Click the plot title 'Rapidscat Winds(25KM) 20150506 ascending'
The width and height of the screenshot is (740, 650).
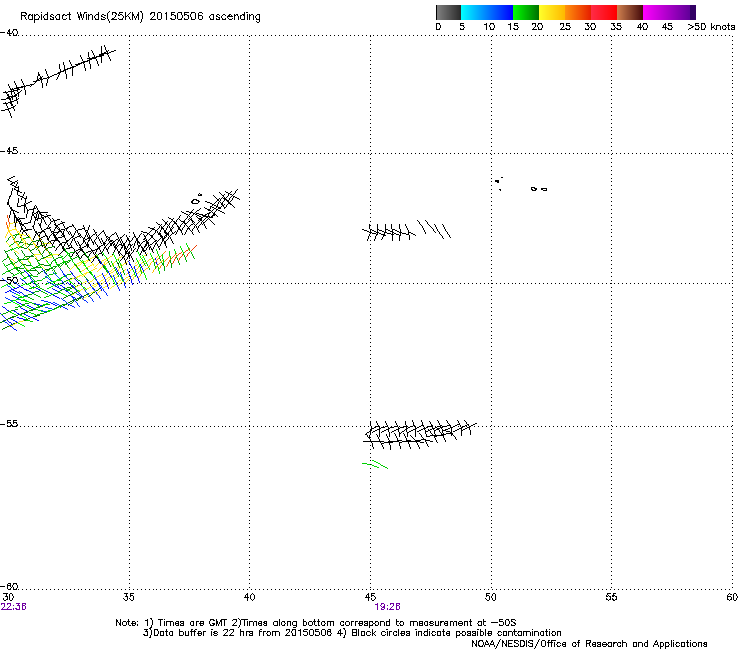[x=140, y=16]
